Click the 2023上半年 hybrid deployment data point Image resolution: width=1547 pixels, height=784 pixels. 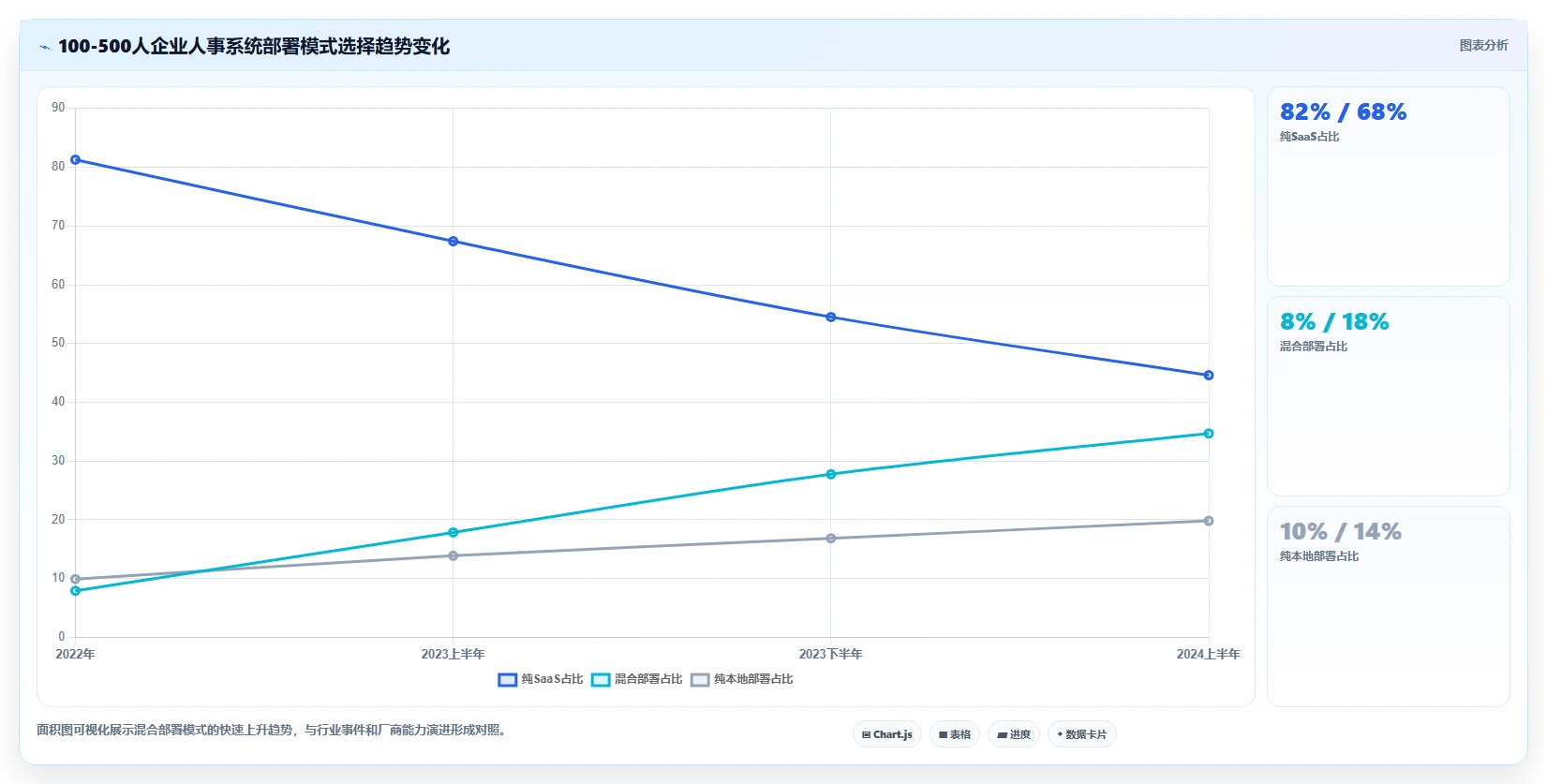(x=454, y=533)
